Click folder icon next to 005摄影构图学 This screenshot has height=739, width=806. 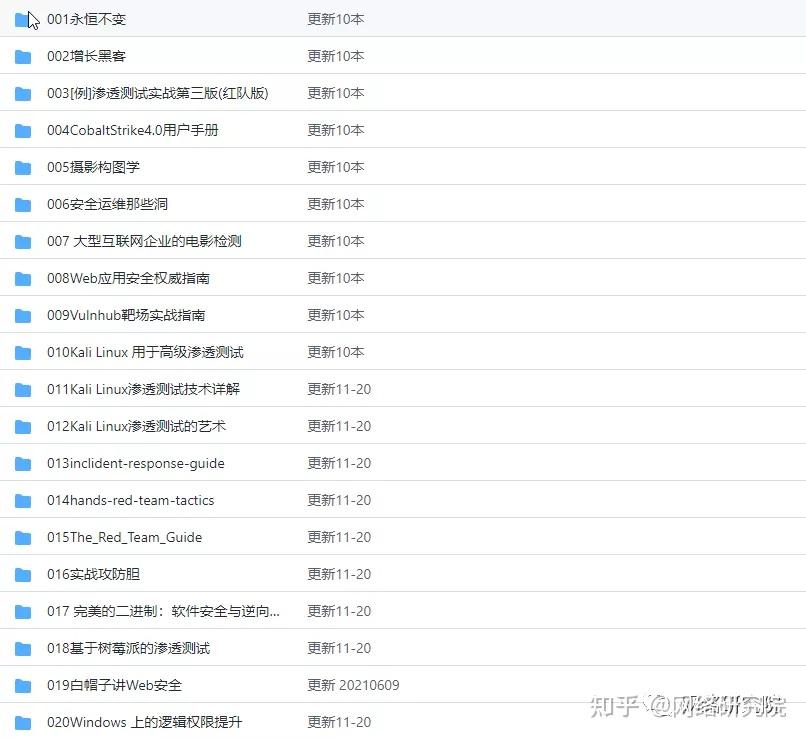pyautogui.click(x=23, y=168)
